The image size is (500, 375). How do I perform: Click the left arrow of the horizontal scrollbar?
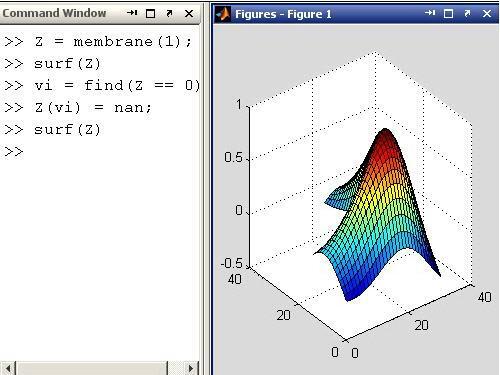8,368
